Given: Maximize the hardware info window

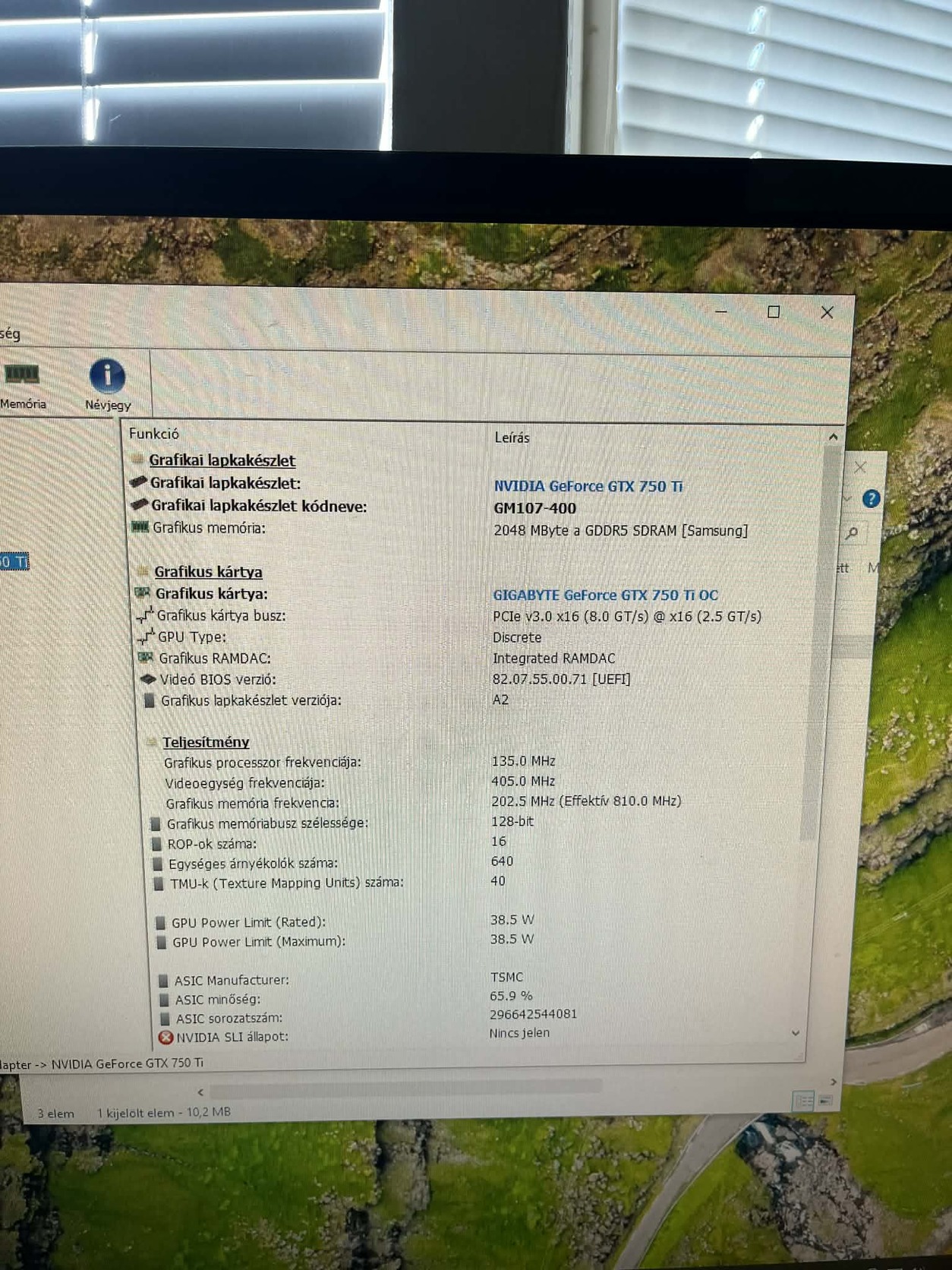Looking at the screenshot, I should [774, 312].
